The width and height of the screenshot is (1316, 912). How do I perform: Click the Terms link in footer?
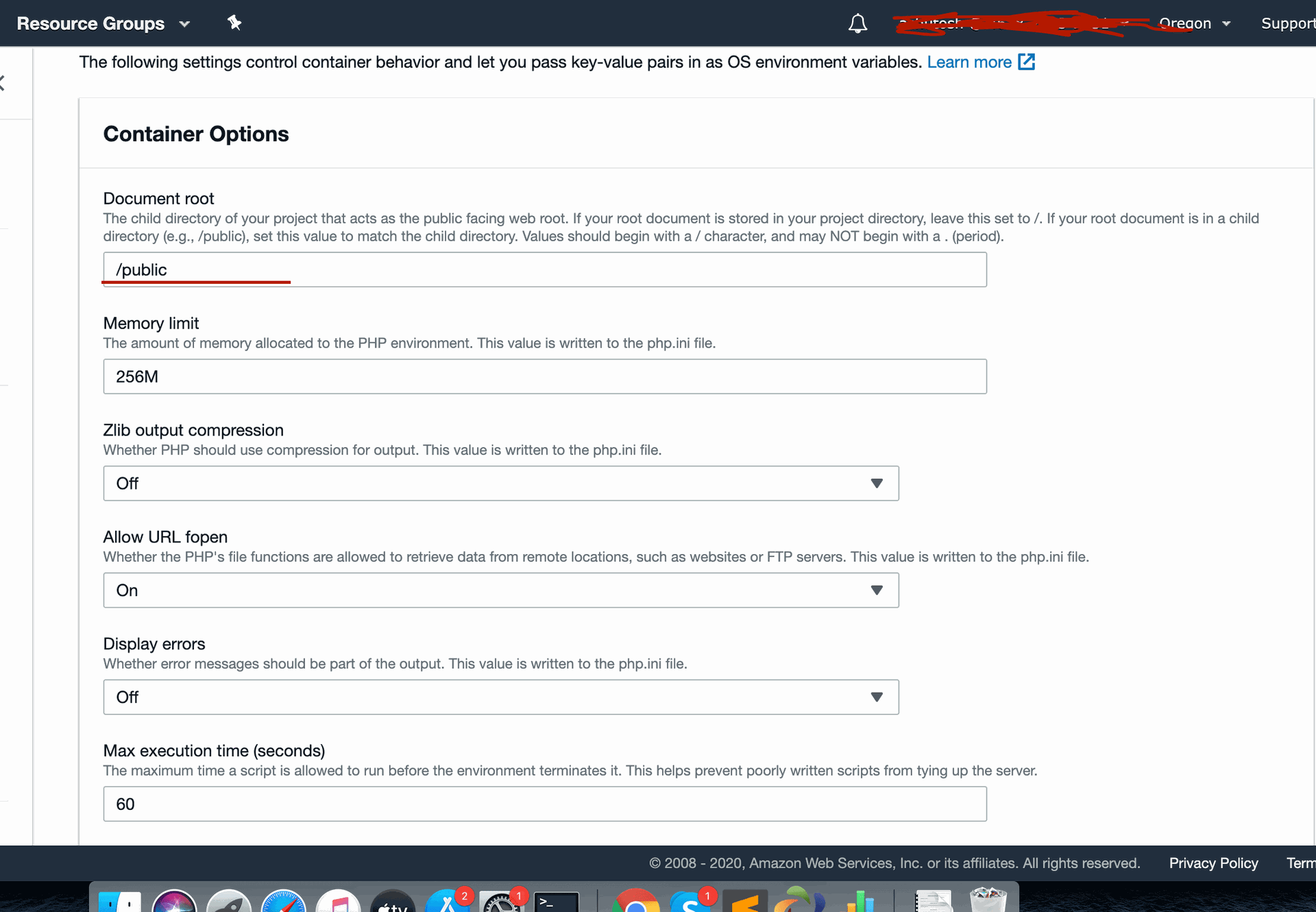[1301, 863]
